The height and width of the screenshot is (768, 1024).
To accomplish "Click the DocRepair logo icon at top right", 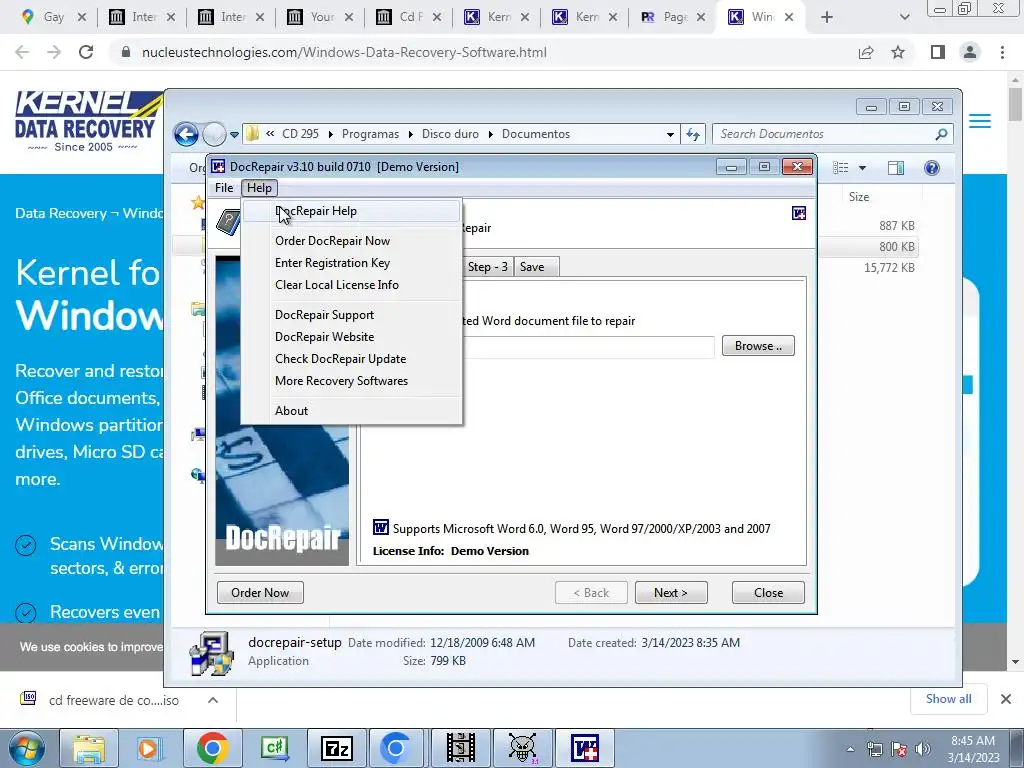I will (x=799, y=213).
